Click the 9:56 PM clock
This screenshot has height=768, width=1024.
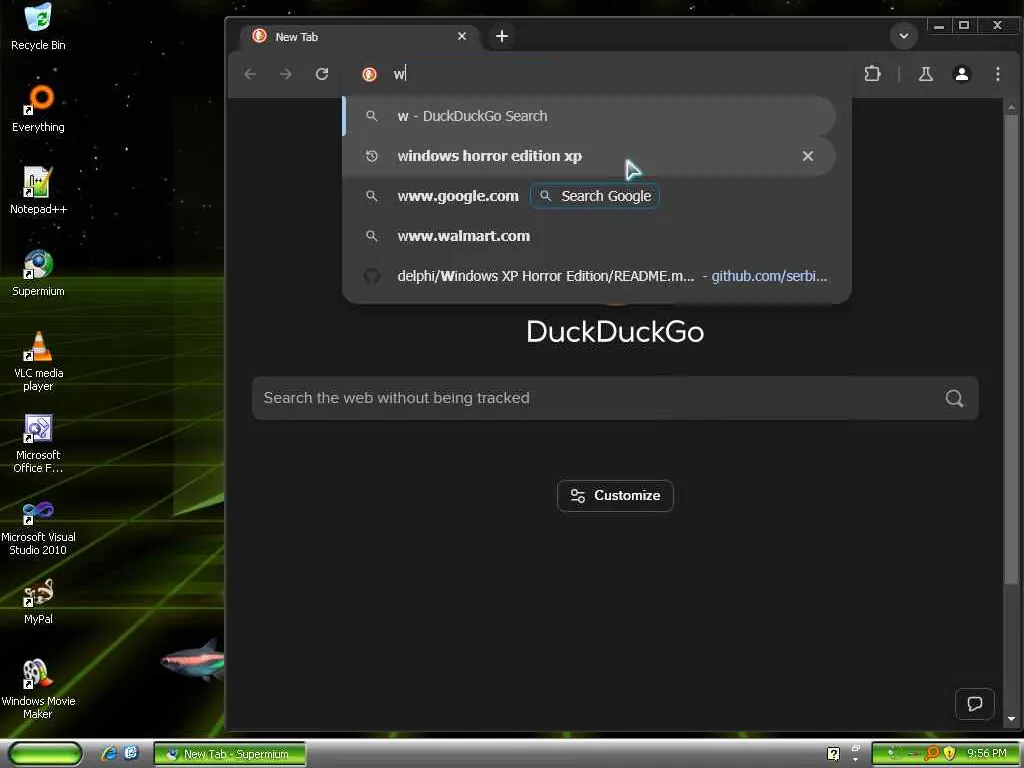[987, 754]
